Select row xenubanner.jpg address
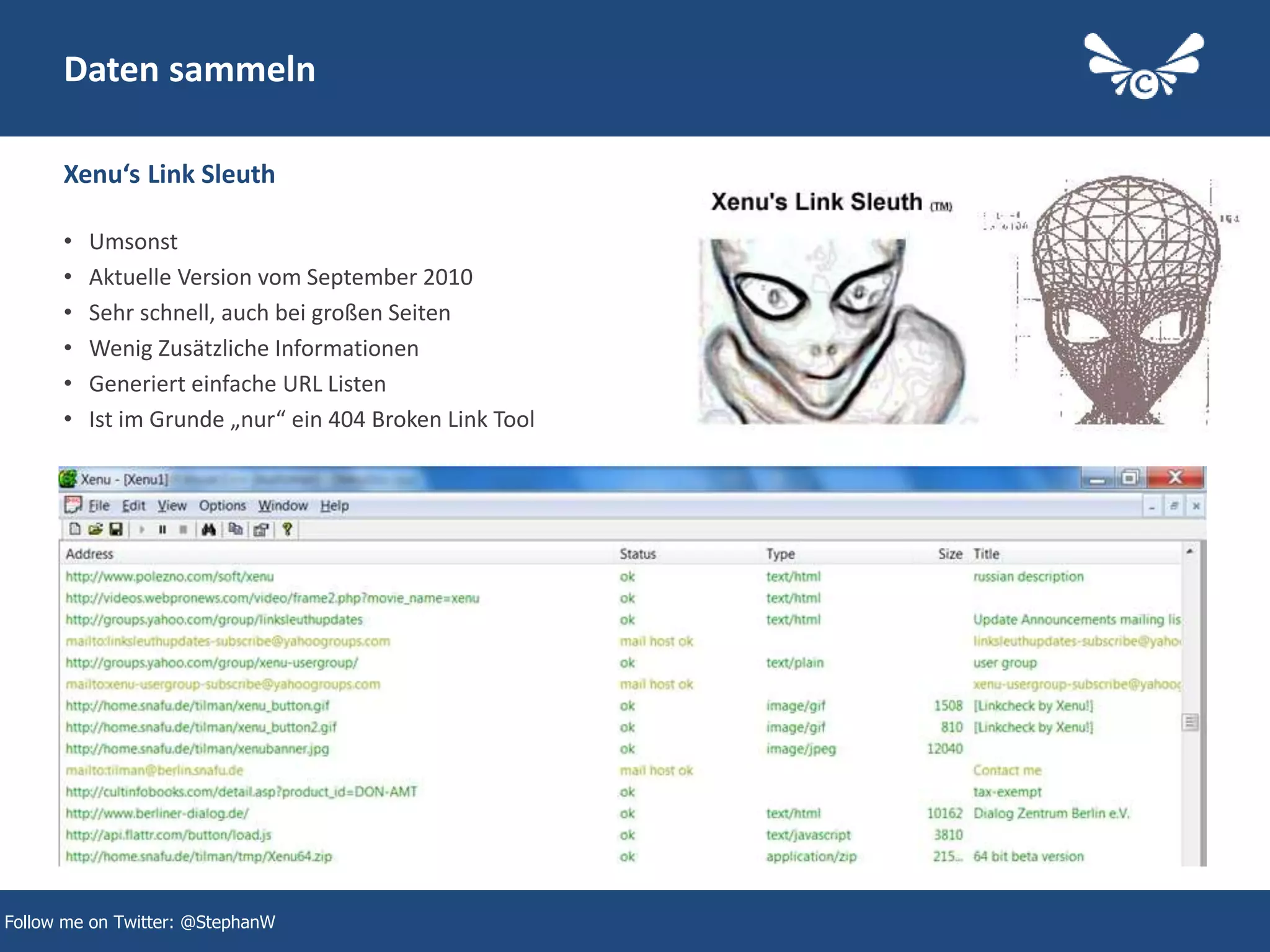1270x952 pixels. [x=197, y=749]
